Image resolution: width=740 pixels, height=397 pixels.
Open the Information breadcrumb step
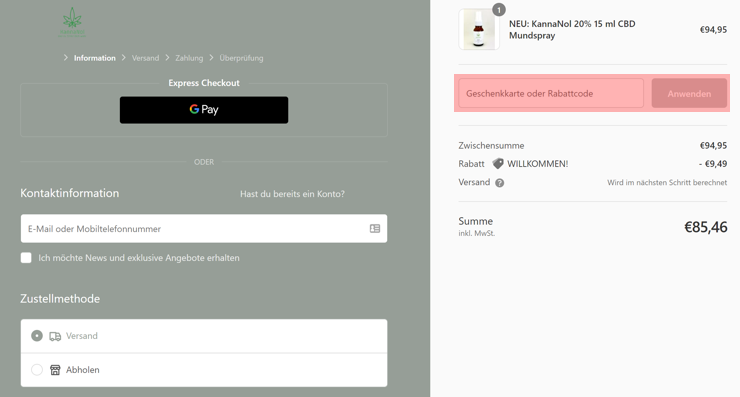pyautogui.click(x=94, y=58)
